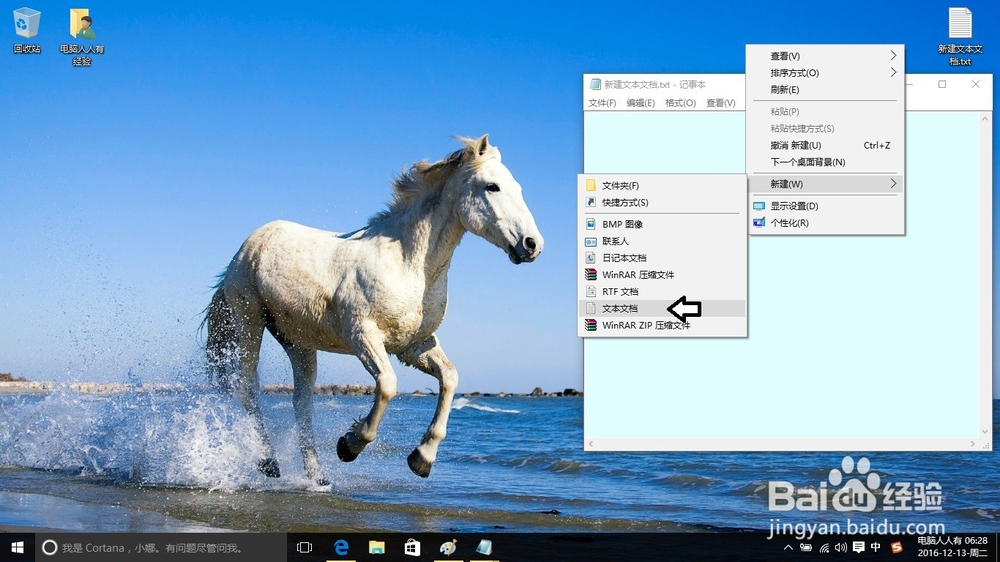Open the volume speaker tray icon
Screen dimensions: 1000x562
tap(841, 547)
